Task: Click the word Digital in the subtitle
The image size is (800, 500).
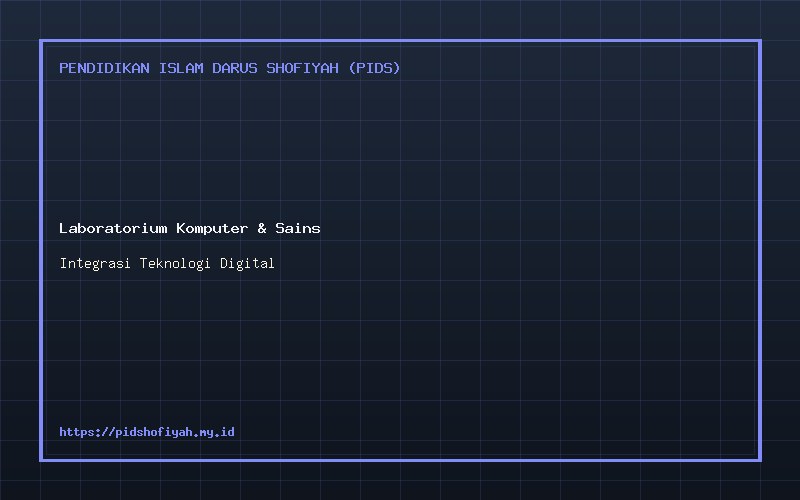Action: pos(247,263)
